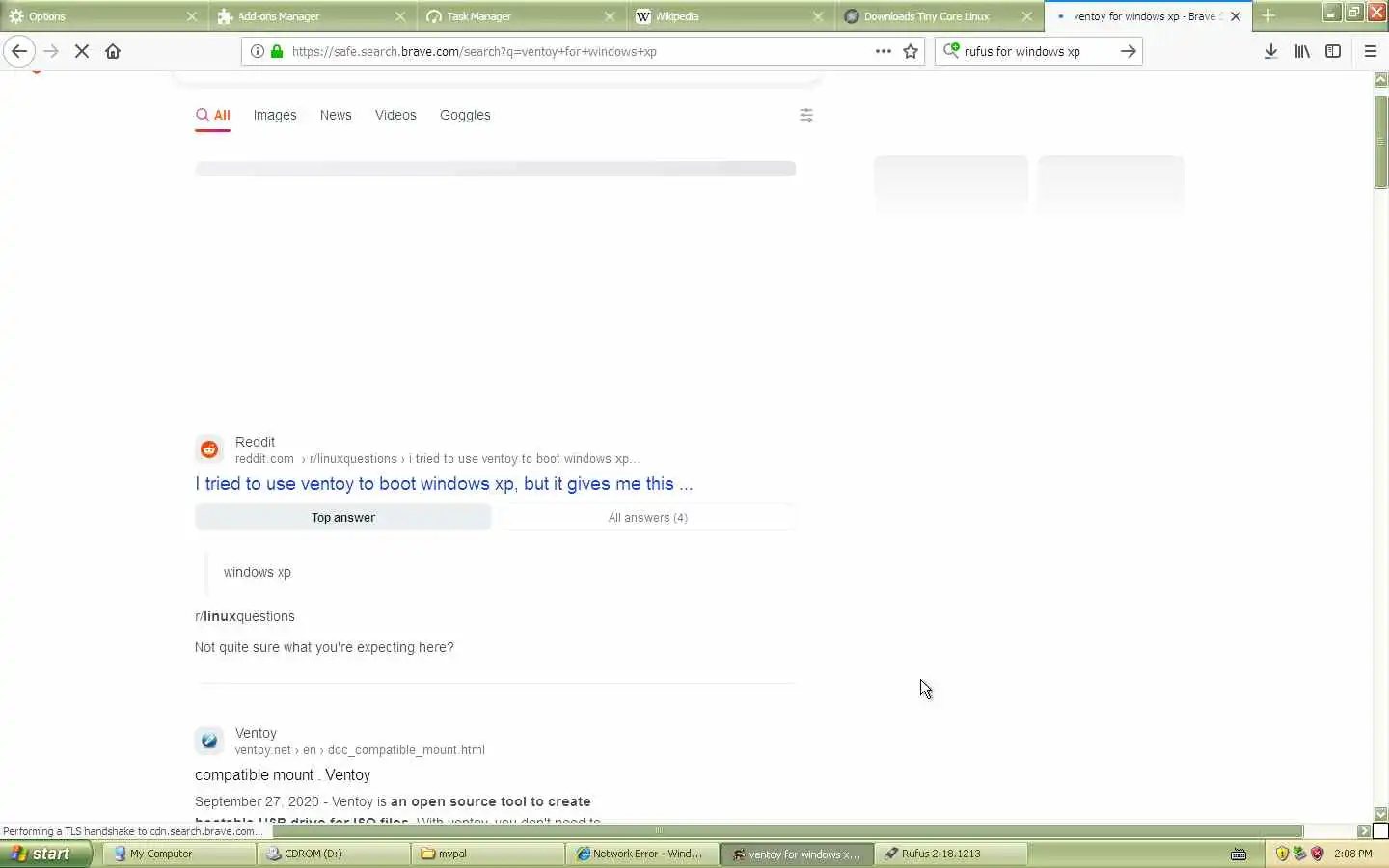The height and width of the screenshot is (868, 1389).
Task: Switch to CDROM (D:) taskbar window
Action: 334,854
